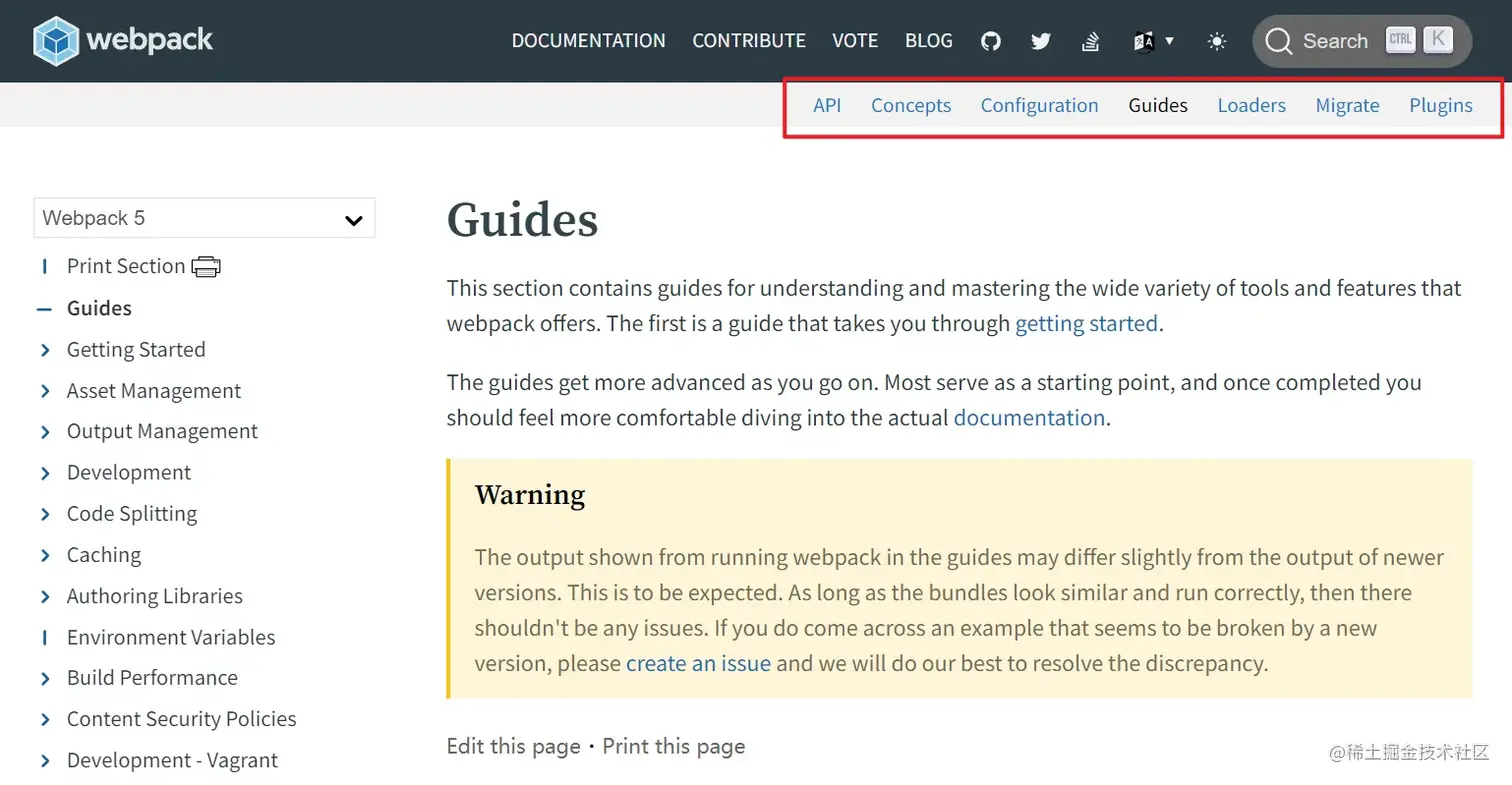The height and width of the screenshot is (785, 1512).
Task: Follow the 'documentation' inline link
Action: [1029, 418]
